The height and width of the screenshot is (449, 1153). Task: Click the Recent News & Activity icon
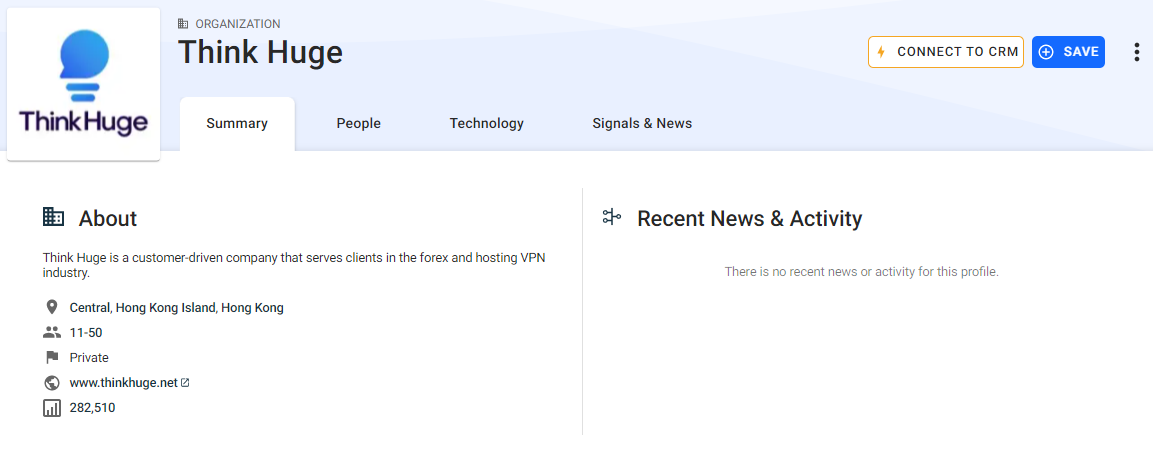tap(612, 217)
